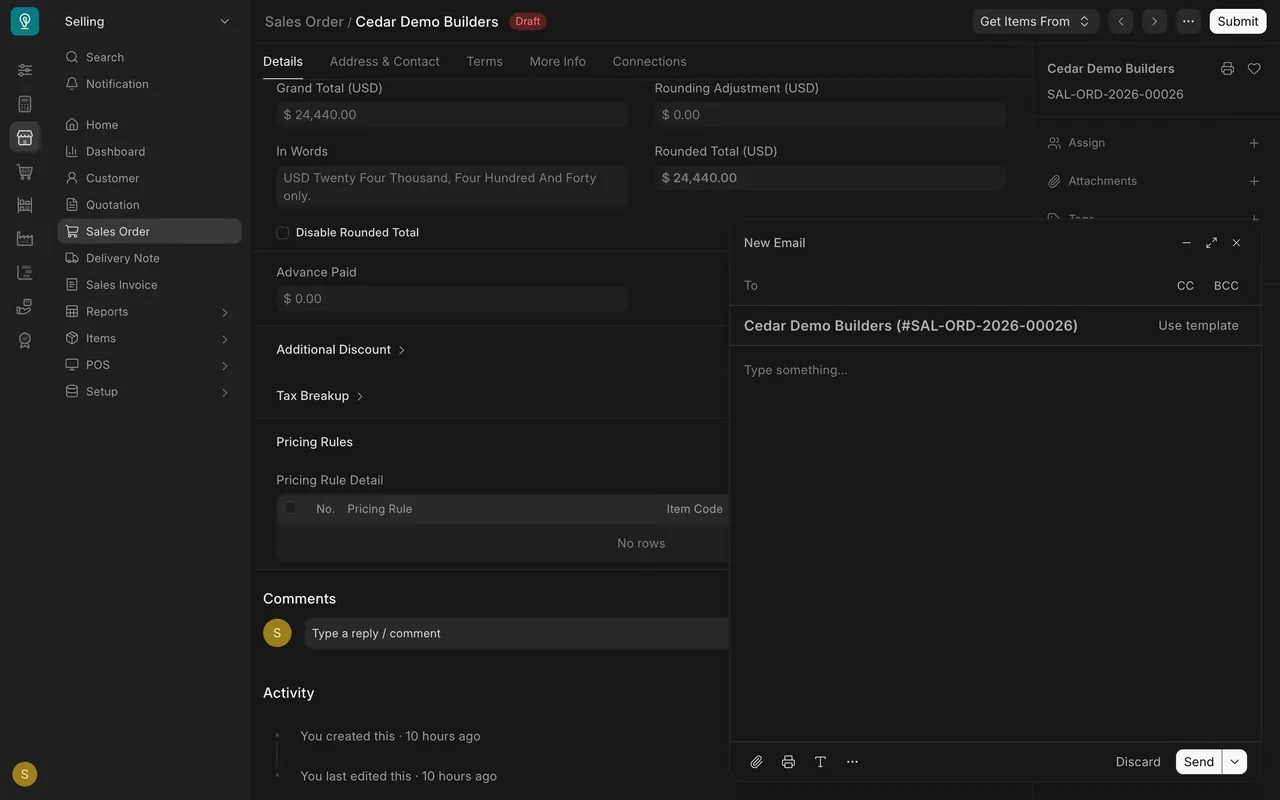The height and width of the screenshot is (800, 1280).
Task: Attach a file using the paperclip icon in email
Action: click(x=757, y=762)
